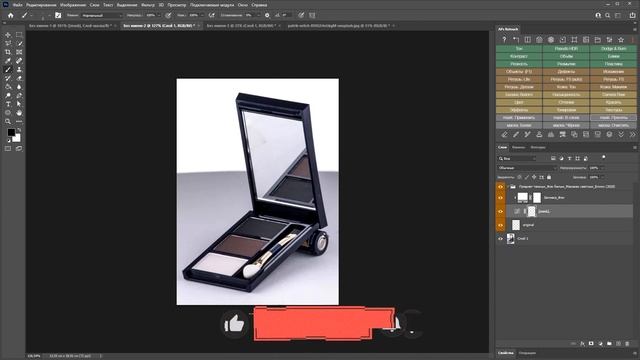Viewport: 640px width, 360px height.
Task: Click the eraser icon in AFs Retouch bottom row
Action: coord(504,134)
